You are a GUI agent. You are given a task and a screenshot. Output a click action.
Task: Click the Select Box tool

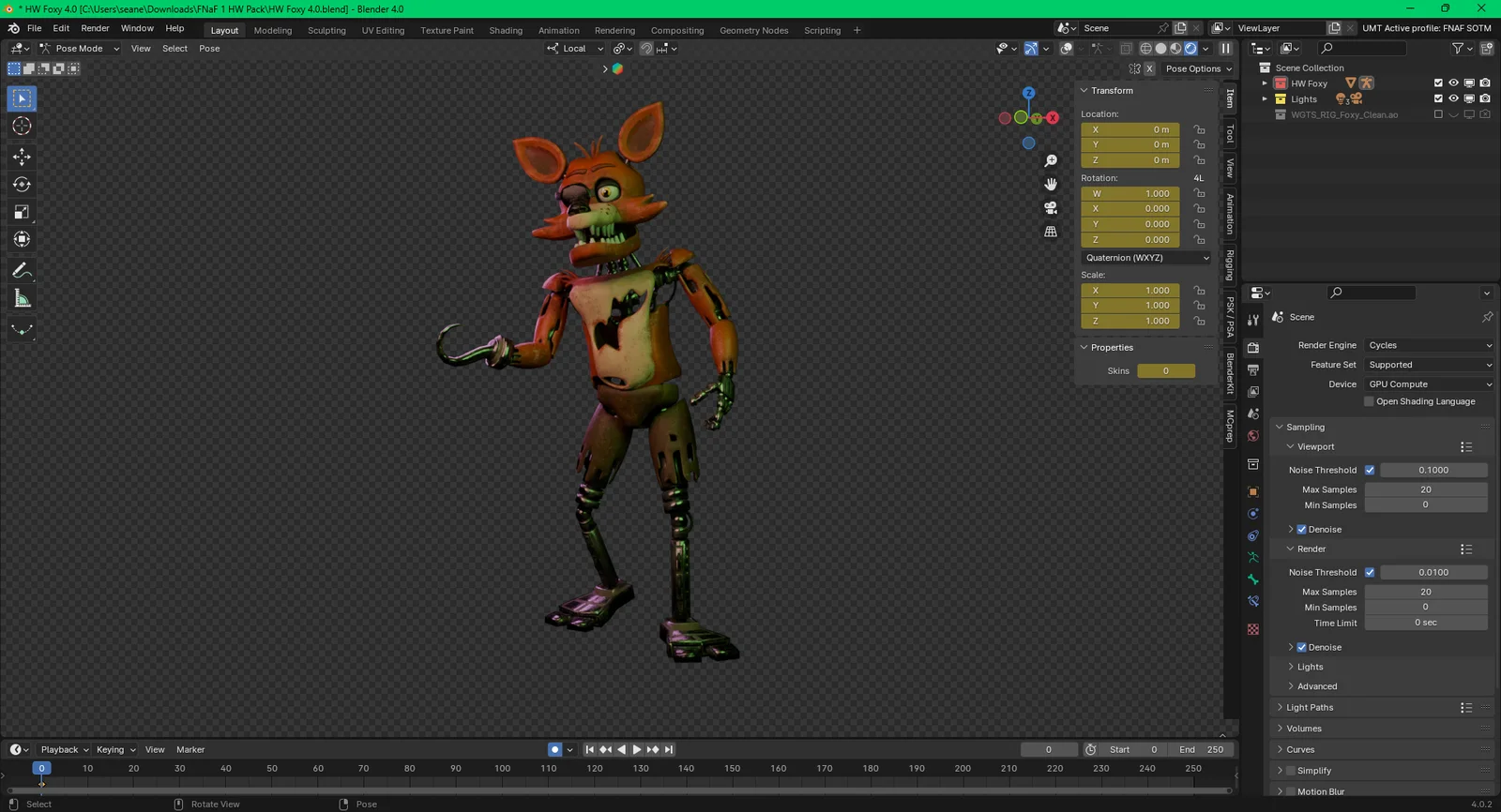pos(22,98)
